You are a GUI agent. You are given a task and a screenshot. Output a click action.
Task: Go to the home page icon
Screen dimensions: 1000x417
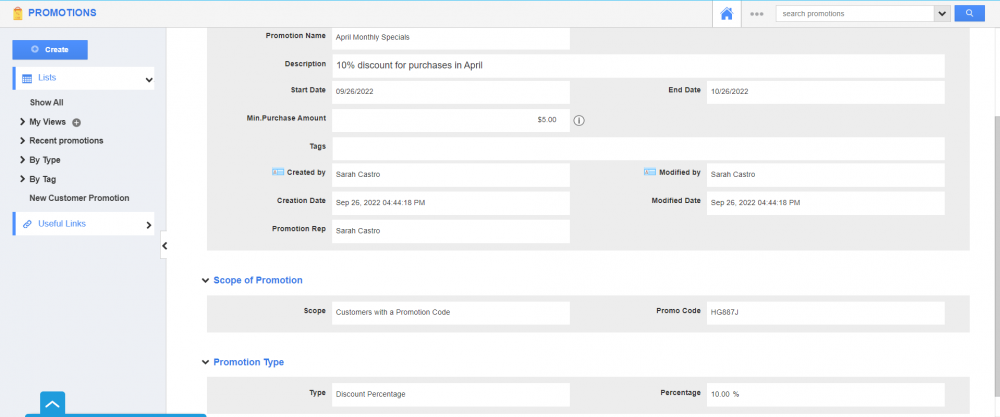pyautogui.click(x=726, y=13)
